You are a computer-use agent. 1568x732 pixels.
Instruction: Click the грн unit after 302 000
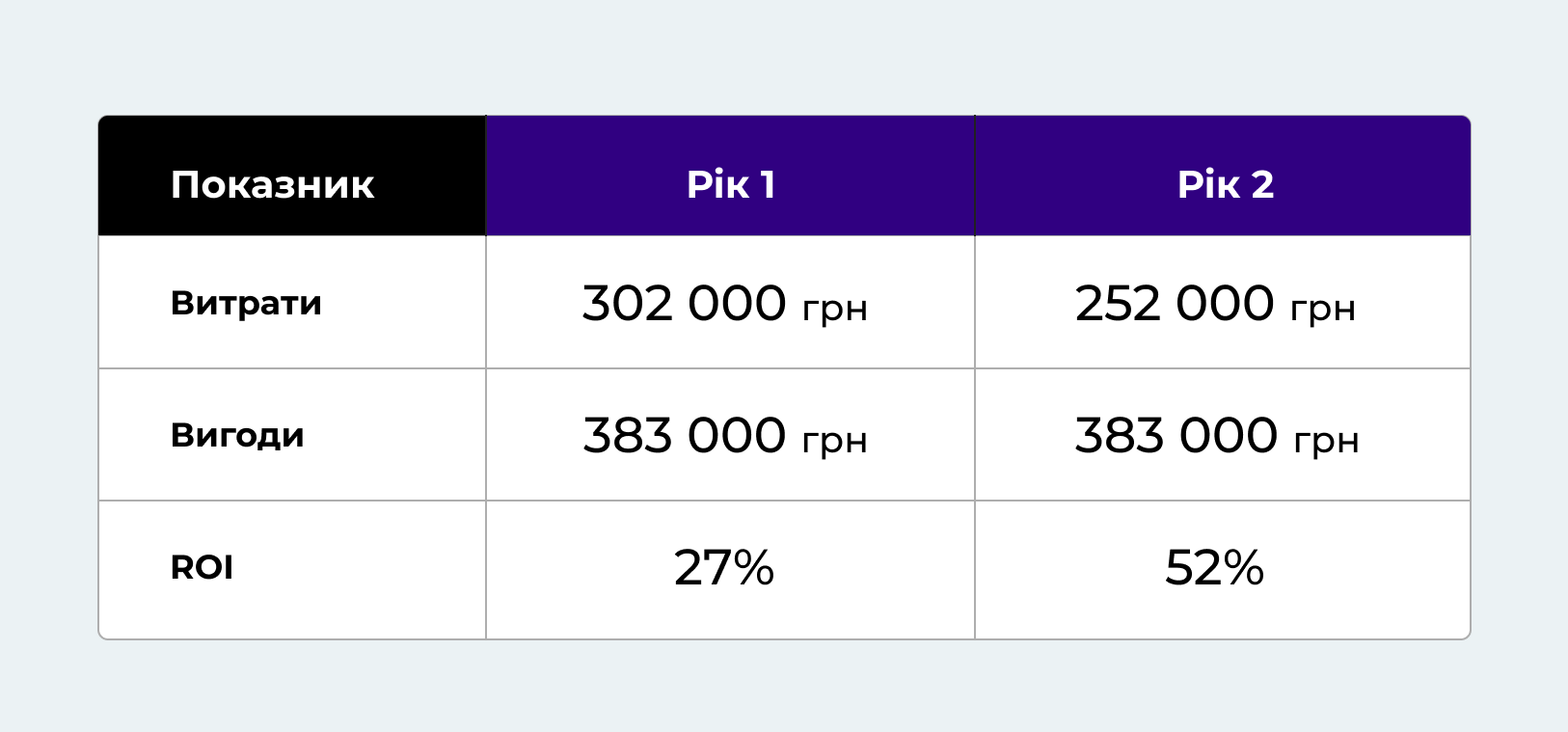click(835, 311)
